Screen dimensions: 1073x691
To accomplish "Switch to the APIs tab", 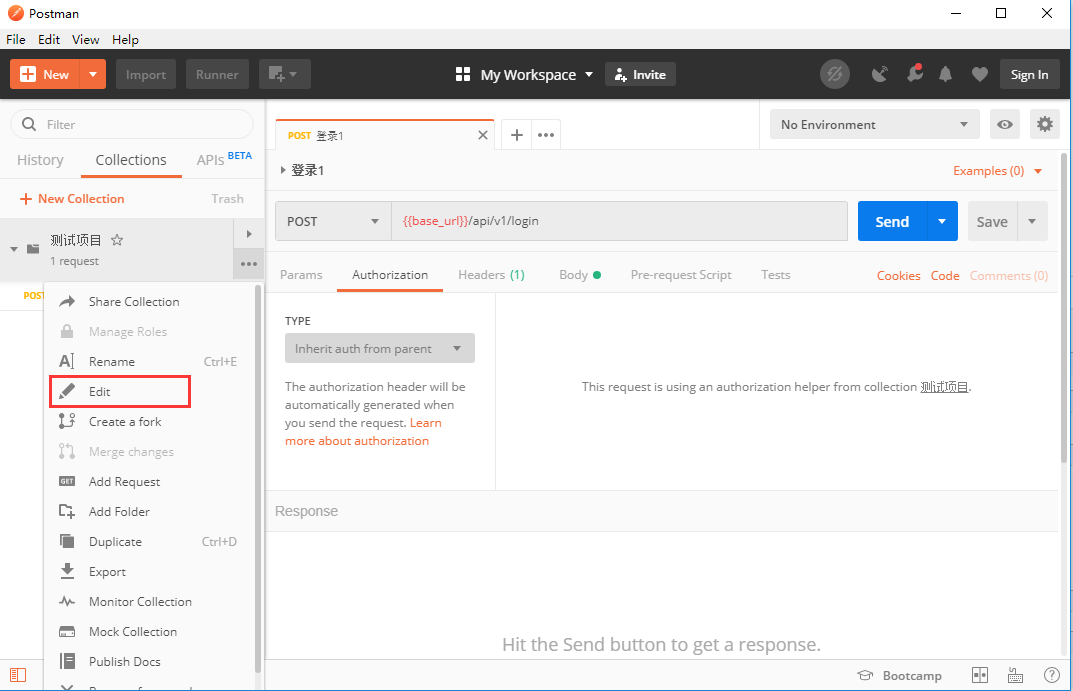I will click(224, 159).
